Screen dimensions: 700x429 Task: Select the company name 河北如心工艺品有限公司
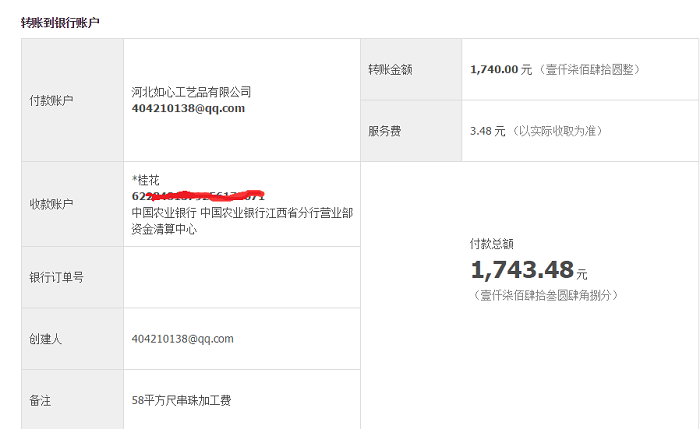pos(191,92)
